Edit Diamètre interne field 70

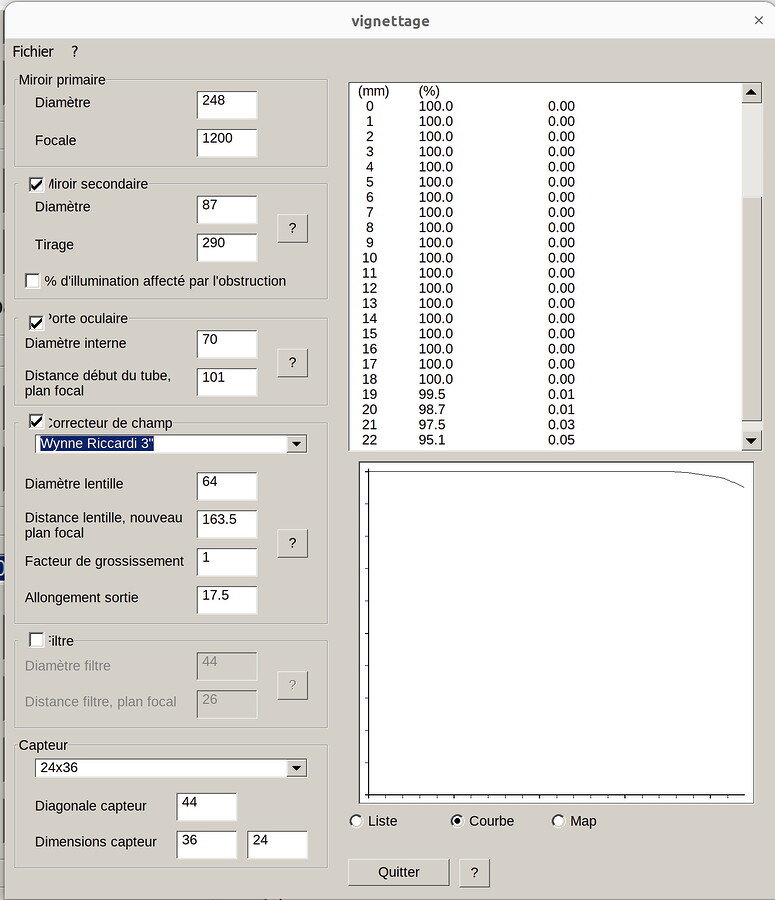[x=227, y=343]
